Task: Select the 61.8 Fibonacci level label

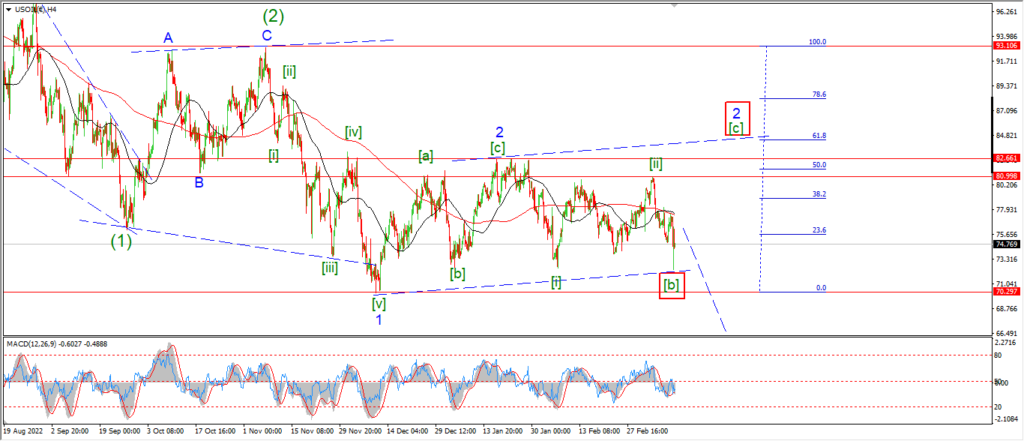Action: 819,136
